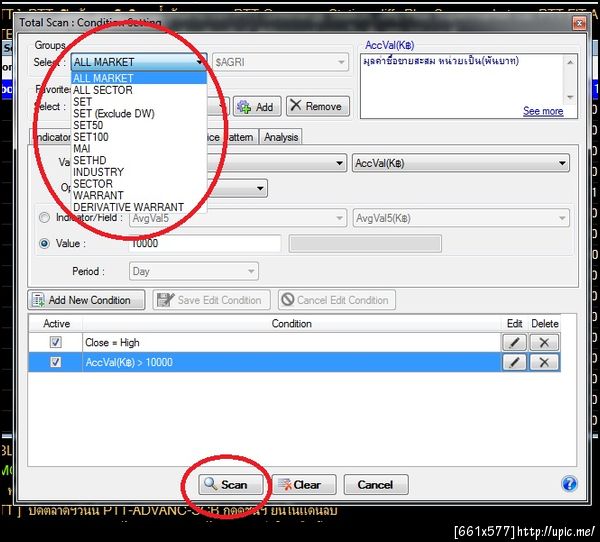Close the Total Scan dialog

pos(579,23)
